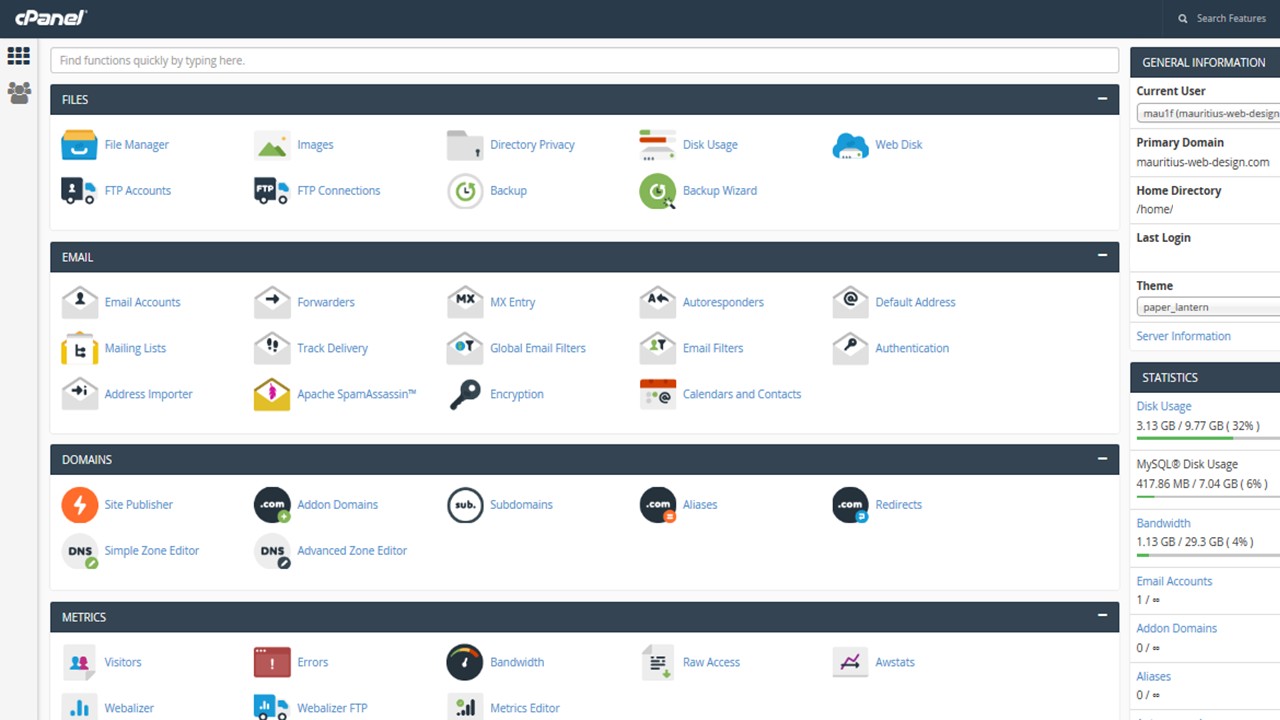Click the Mailing Lists icon
This screenshot has height=720, width=1280.
click(79, 348)
